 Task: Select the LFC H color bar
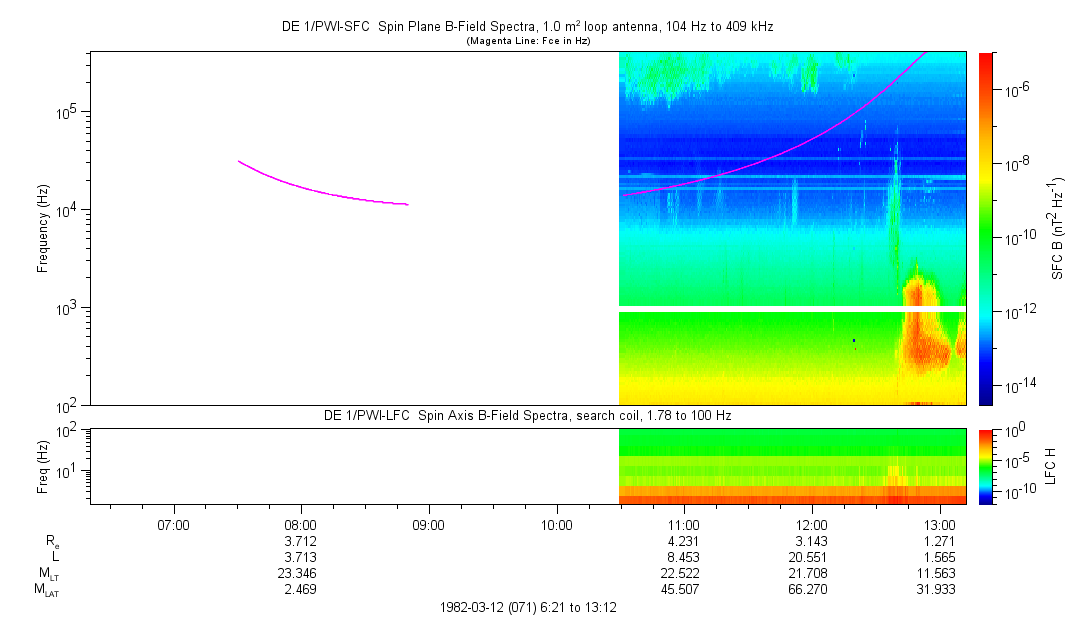pyautogui.click(x=986, y=466)
